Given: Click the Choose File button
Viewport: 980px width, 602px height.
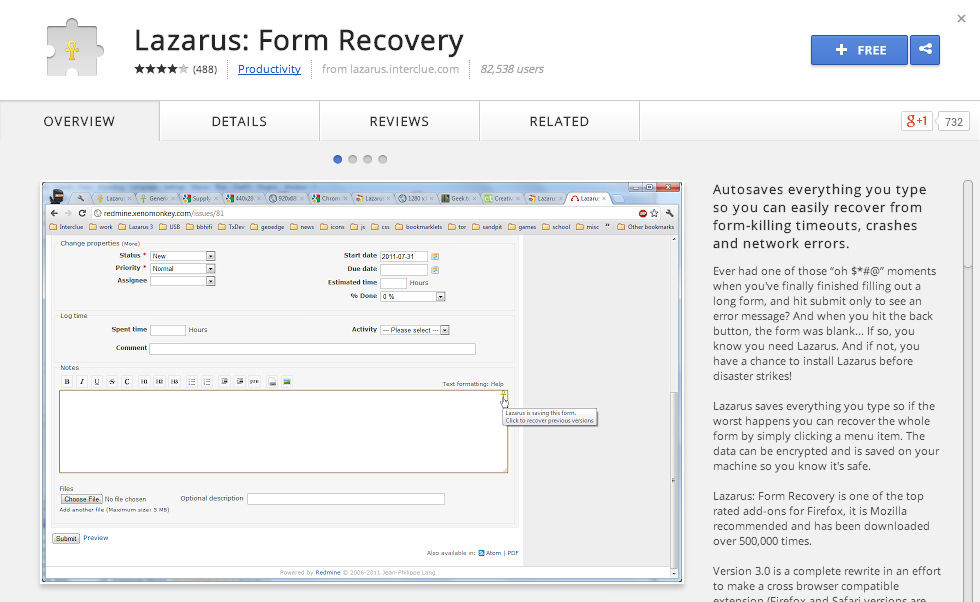Looking at the screenshot, I should 81,499.
